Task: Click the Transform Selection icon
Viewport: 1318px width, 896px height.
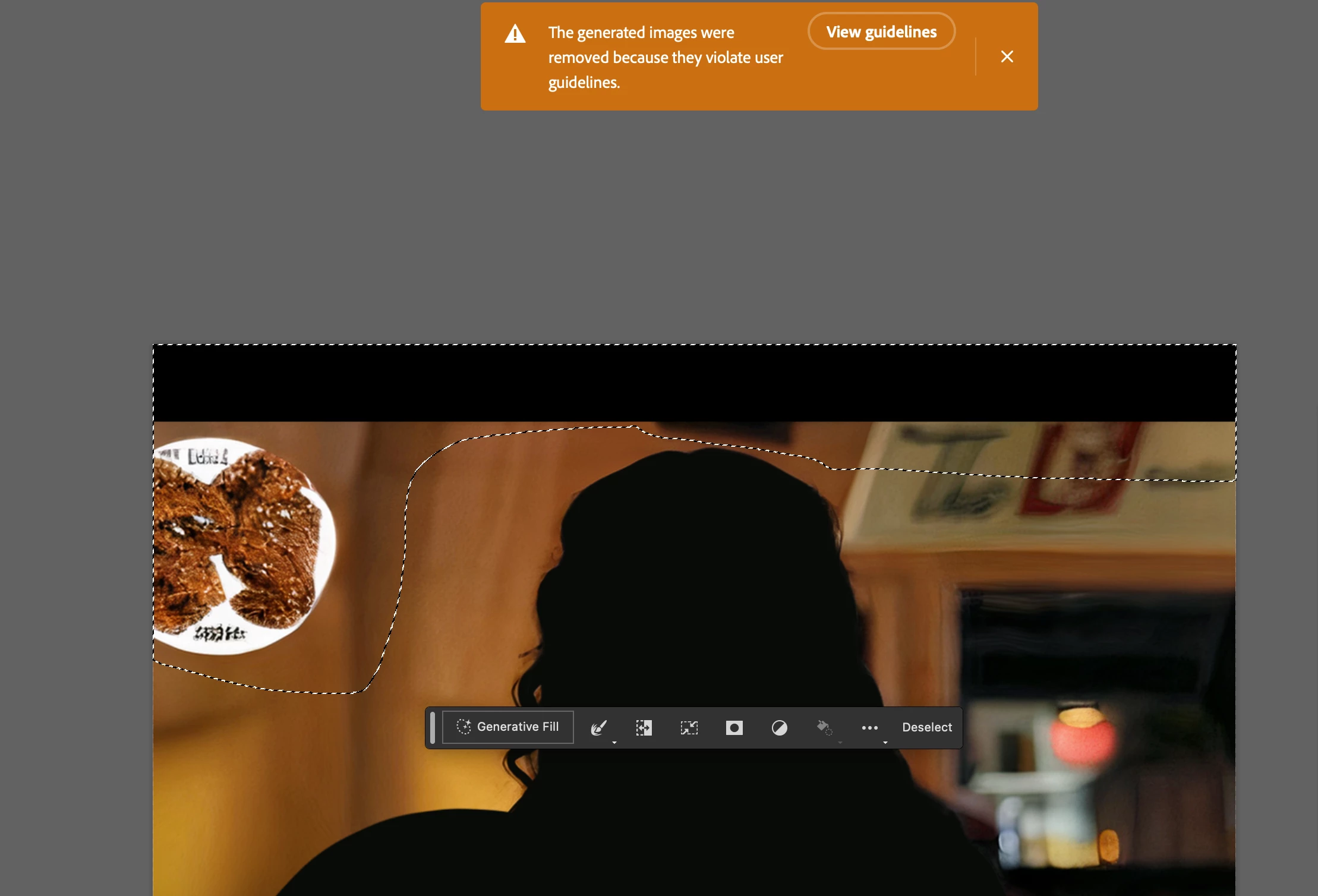Action: point(689,727)
